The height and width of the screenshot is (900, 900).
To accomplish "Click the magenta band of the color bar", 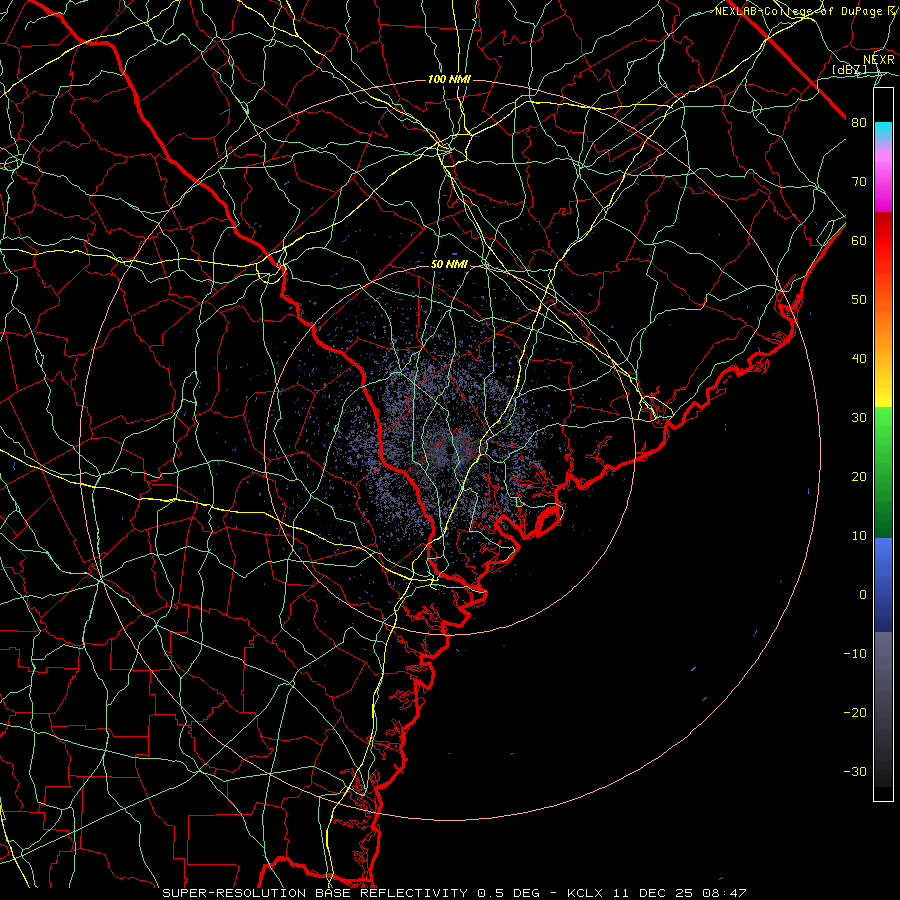I will coord(883,178).
